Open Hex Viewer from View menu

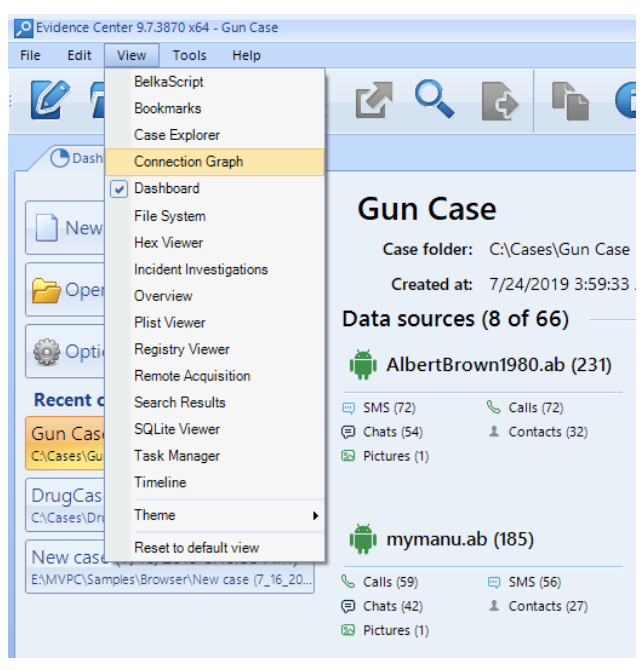click(215, 243)
